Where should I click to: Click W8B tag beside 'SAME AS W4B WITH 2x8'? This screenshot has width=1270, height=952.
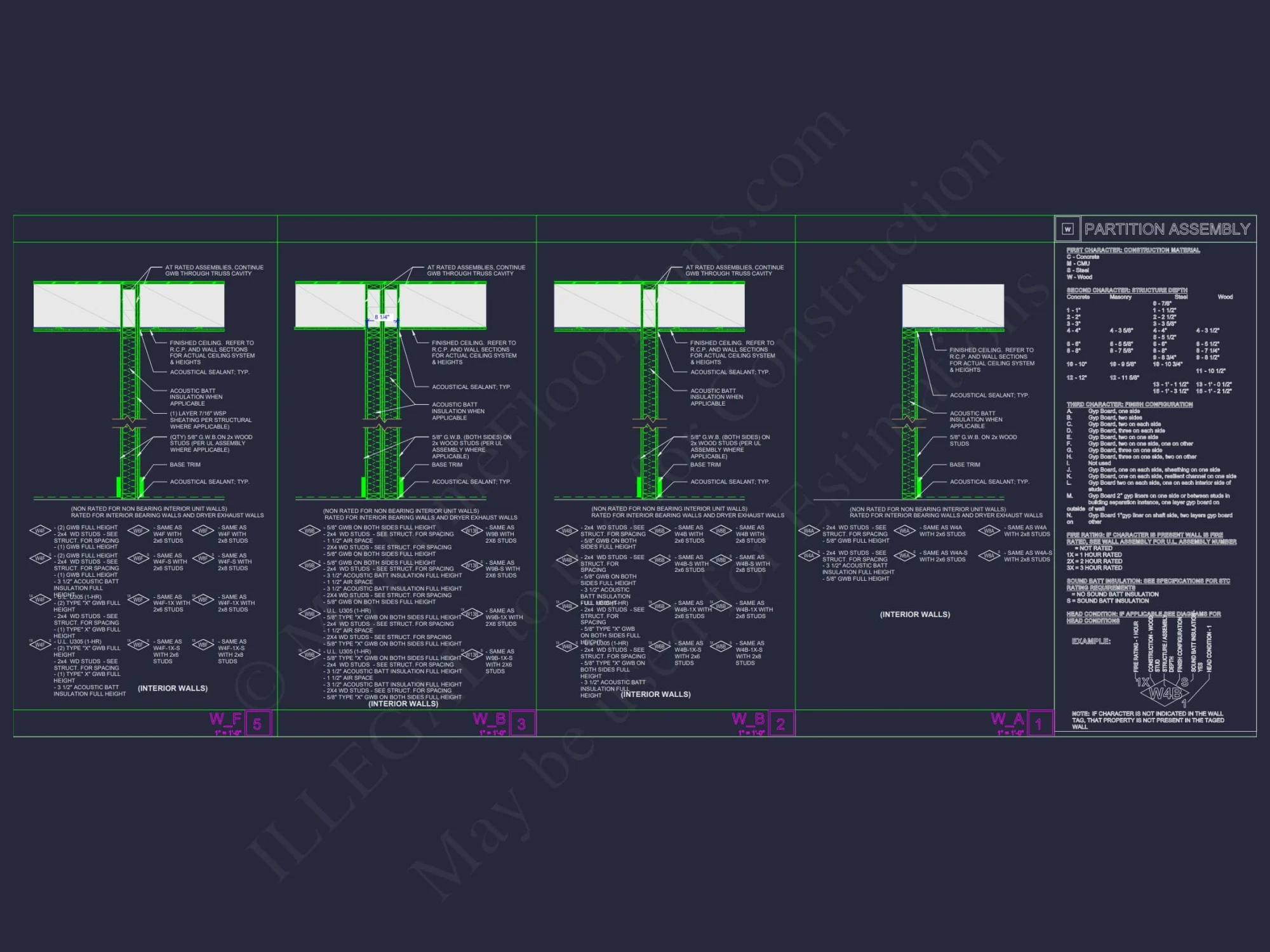click(721, 531)
